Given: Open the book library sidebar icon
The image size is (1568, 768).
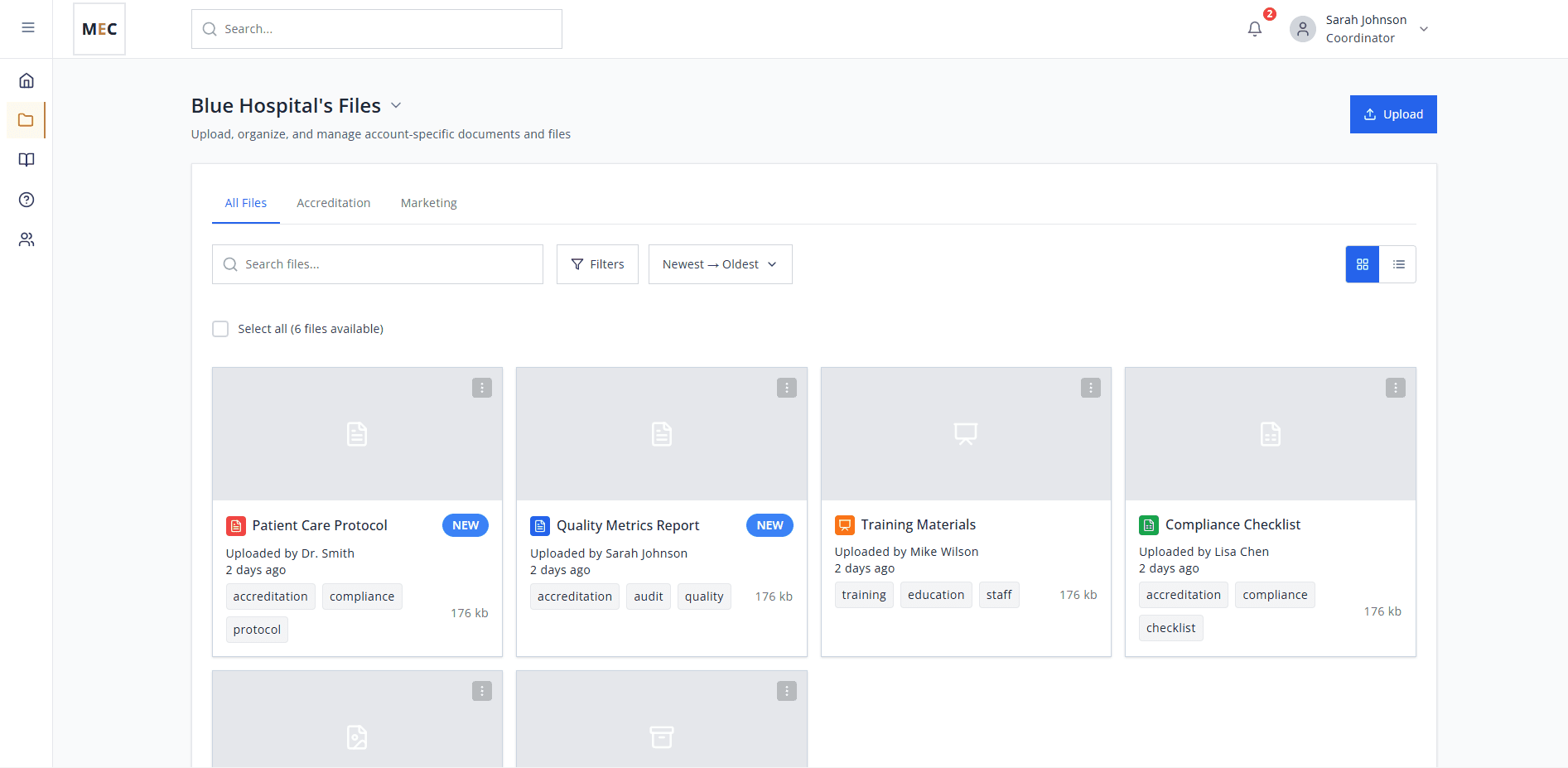Looking at the screenshot, I should (x=27, y=160).
